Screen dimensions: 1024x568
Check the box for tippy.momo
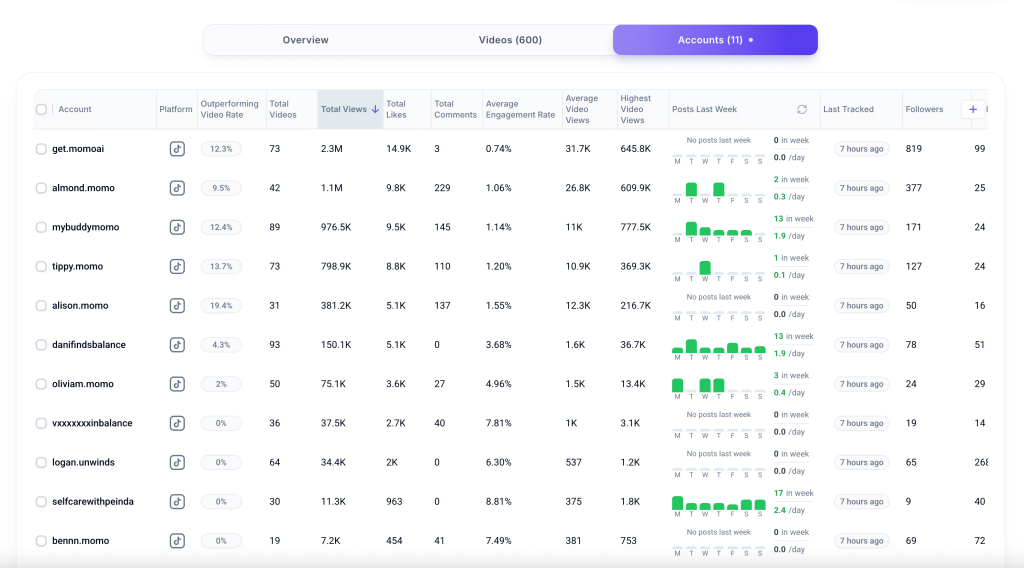pyautogui.click(x=41, y=267)
